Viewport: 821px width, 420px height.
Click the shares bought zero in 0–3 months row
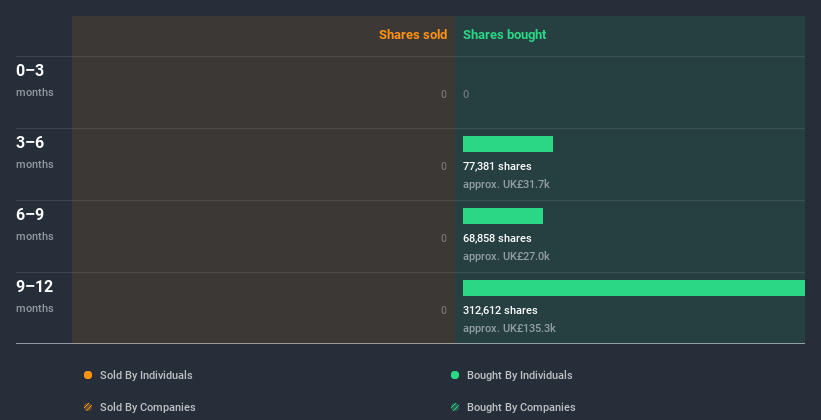pos(466,94)
